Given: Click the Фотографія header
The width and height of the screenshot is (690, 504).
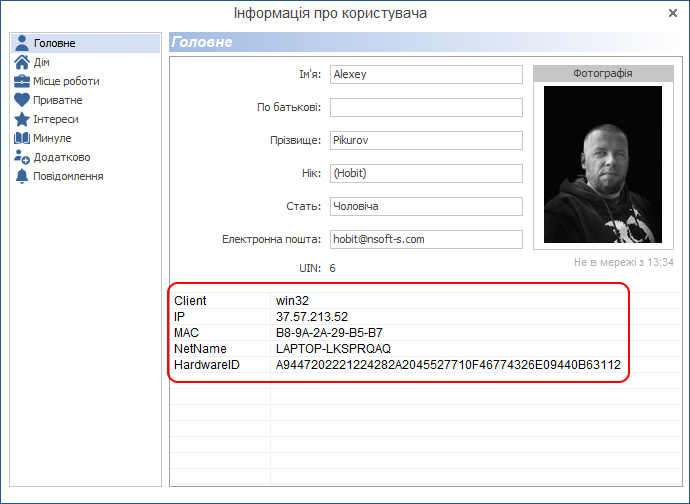Looking at the screenshot, I should click(x=603, y=74).
